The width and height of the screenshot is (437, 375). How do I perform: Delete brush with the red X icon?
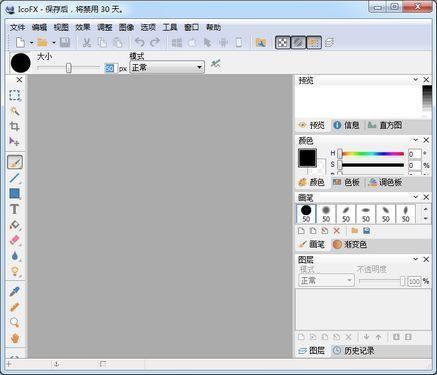click(337, 231)
